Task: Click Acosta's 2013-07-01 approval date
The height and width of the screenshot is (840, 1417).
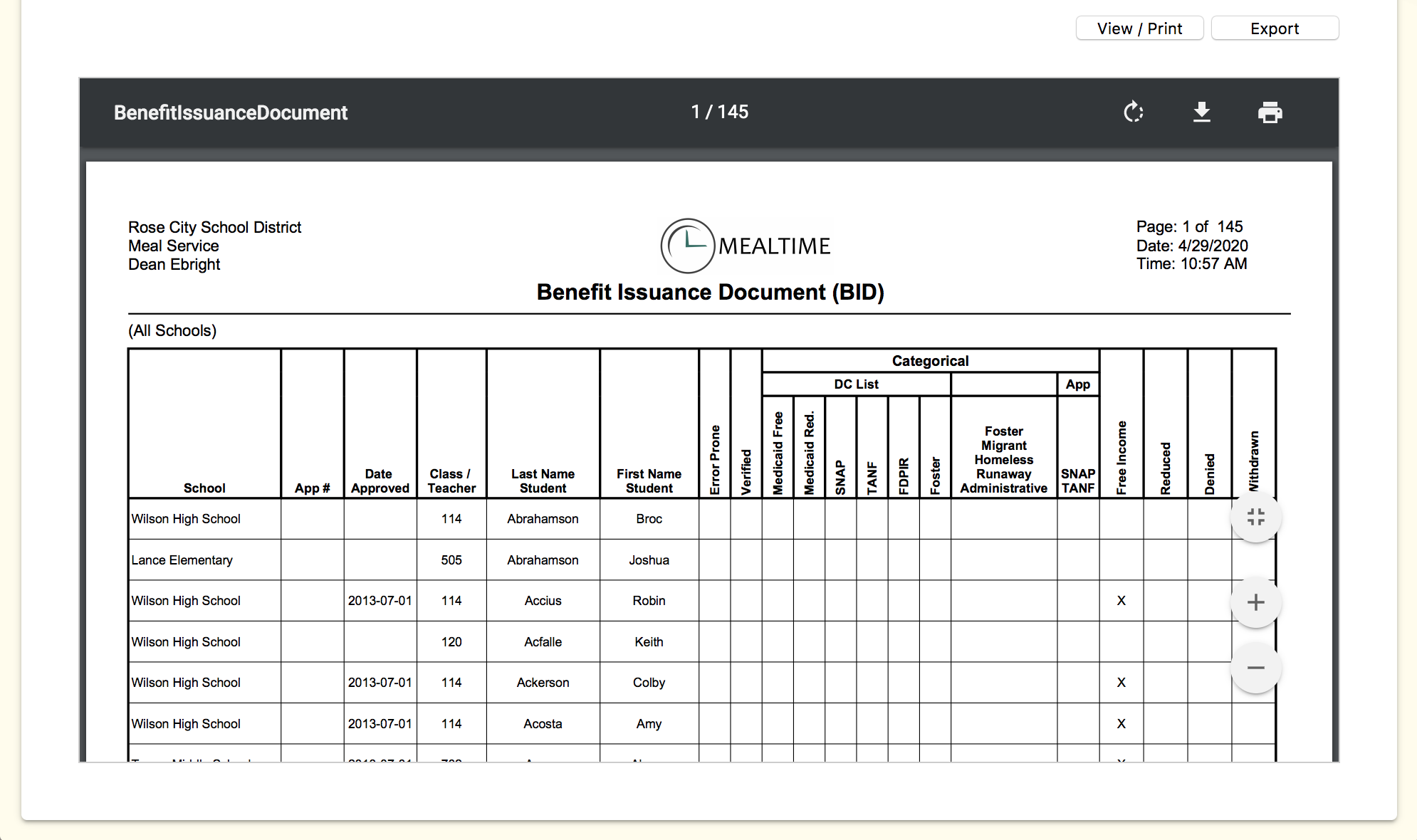Action: click(x=380, y=724)
